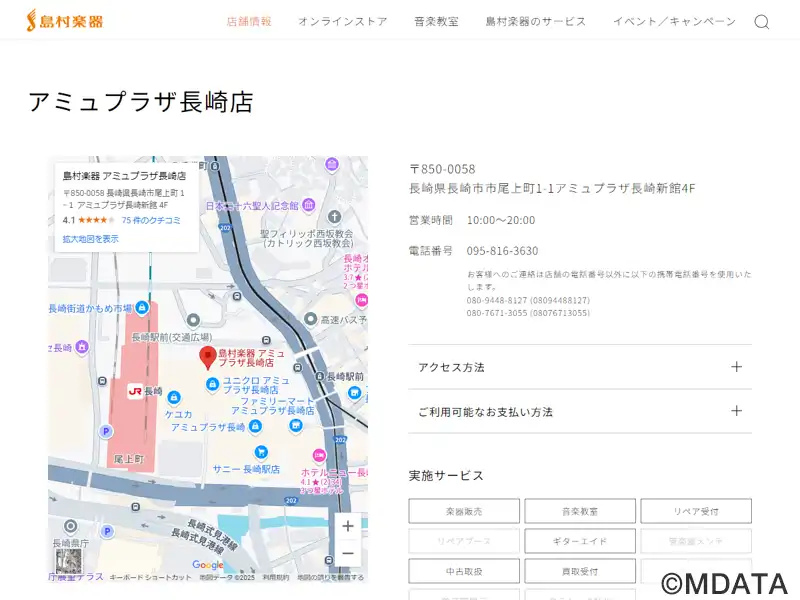This screenshot has height=600, width=800.
Task: Switch map to satellite view thumbnail
Action: coord(69,561)
